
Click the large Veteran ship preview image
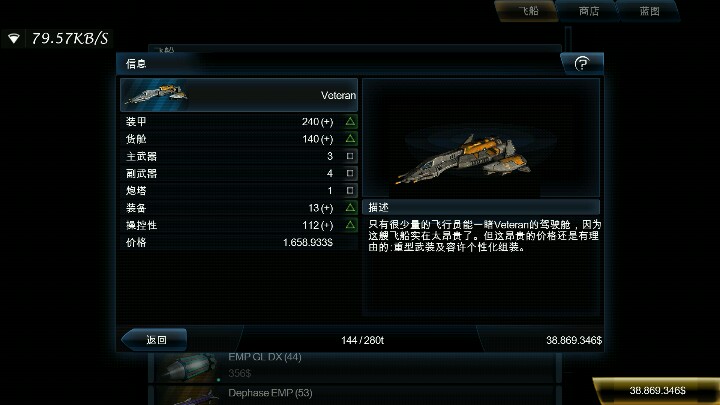(464, 158)
